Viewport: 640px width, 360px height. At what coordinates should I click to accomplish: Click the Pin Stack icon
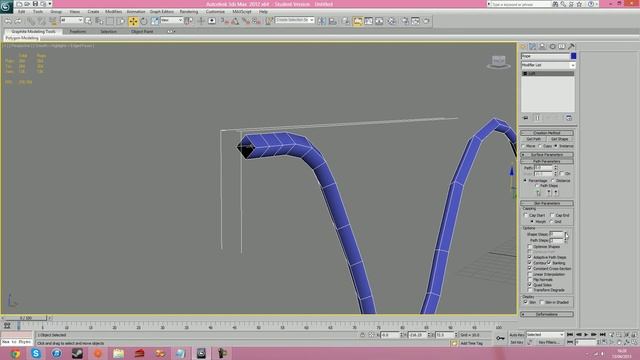pos(526,118)
